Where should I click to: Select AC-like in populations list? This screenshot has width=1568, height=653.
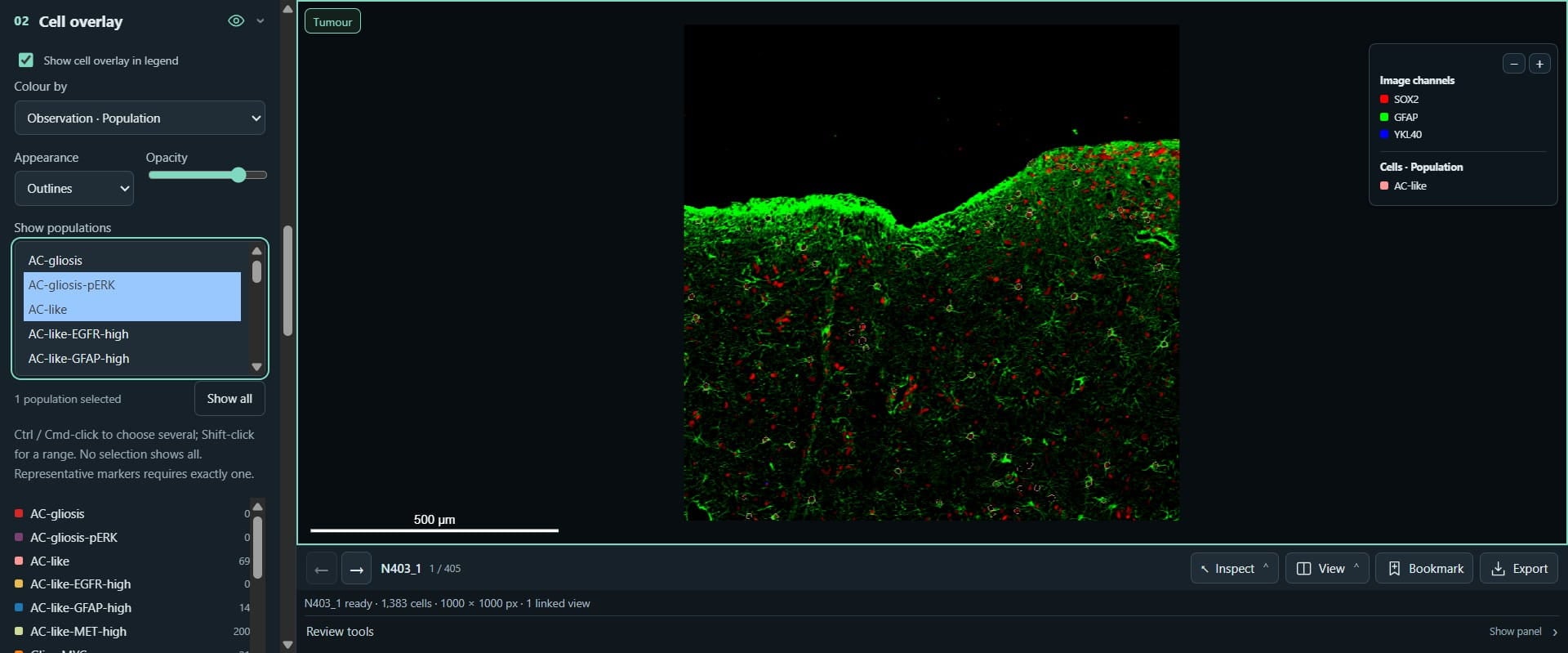tap(132, 309)
